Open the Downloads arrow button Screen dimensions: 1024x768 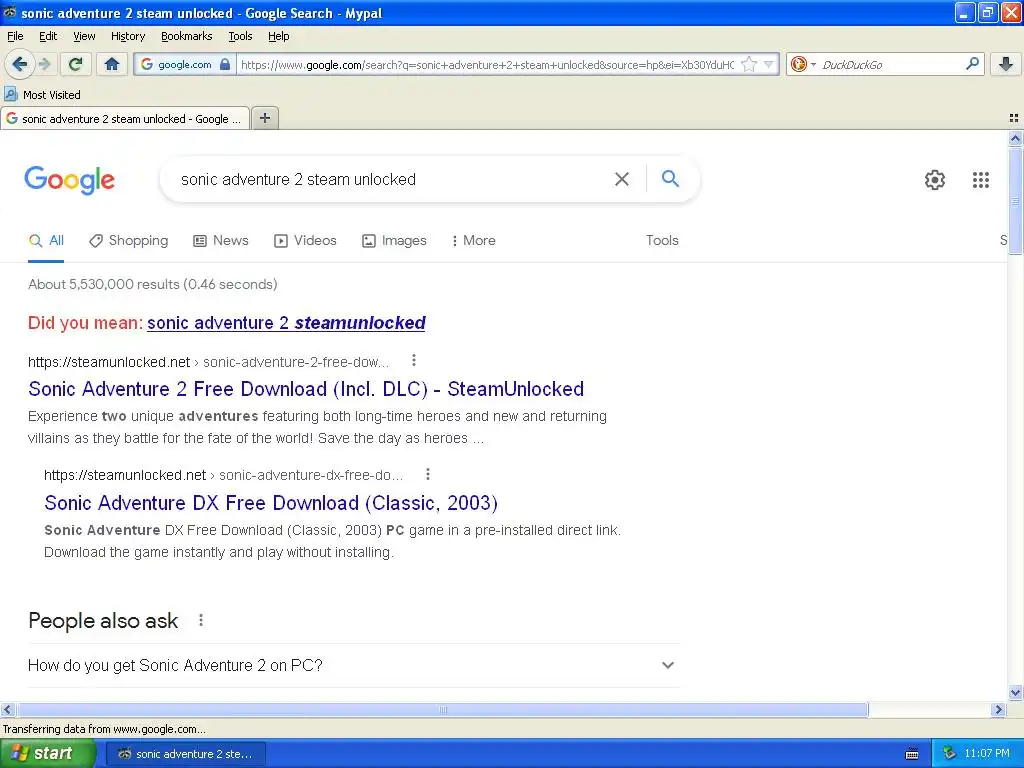[1006, 64]
